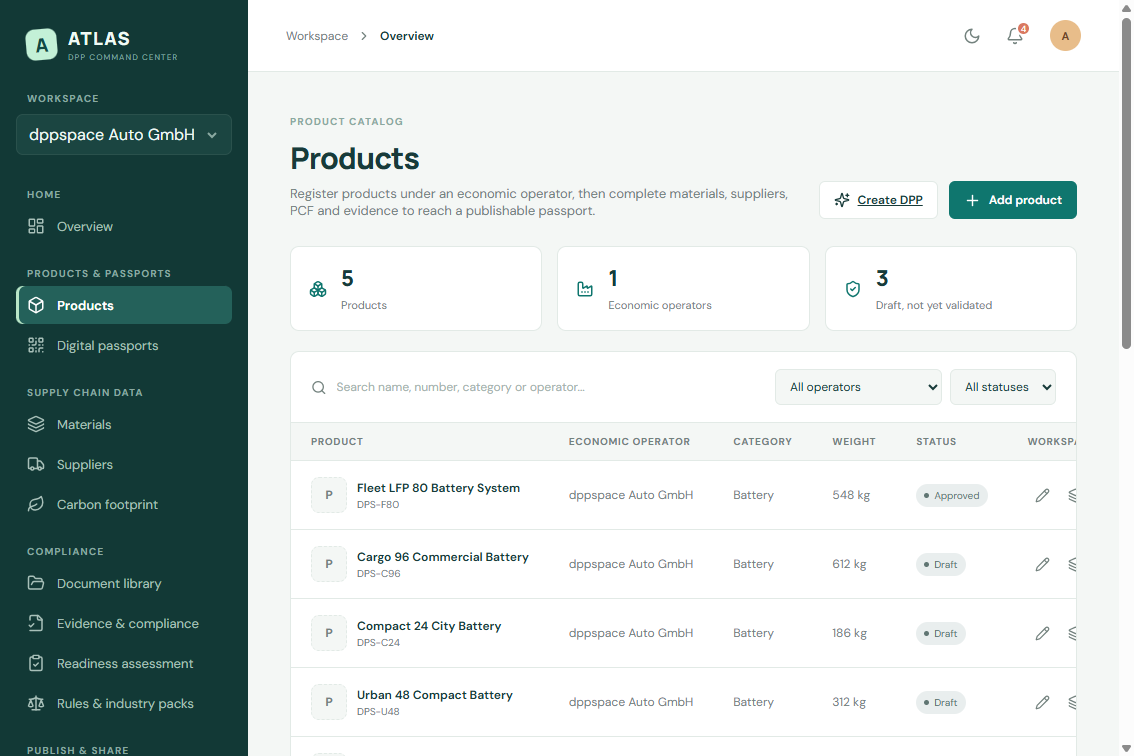The height and width of the screenshot is (756, 1134).
Task: Click the Weight column header
Action: pos(854,441)
